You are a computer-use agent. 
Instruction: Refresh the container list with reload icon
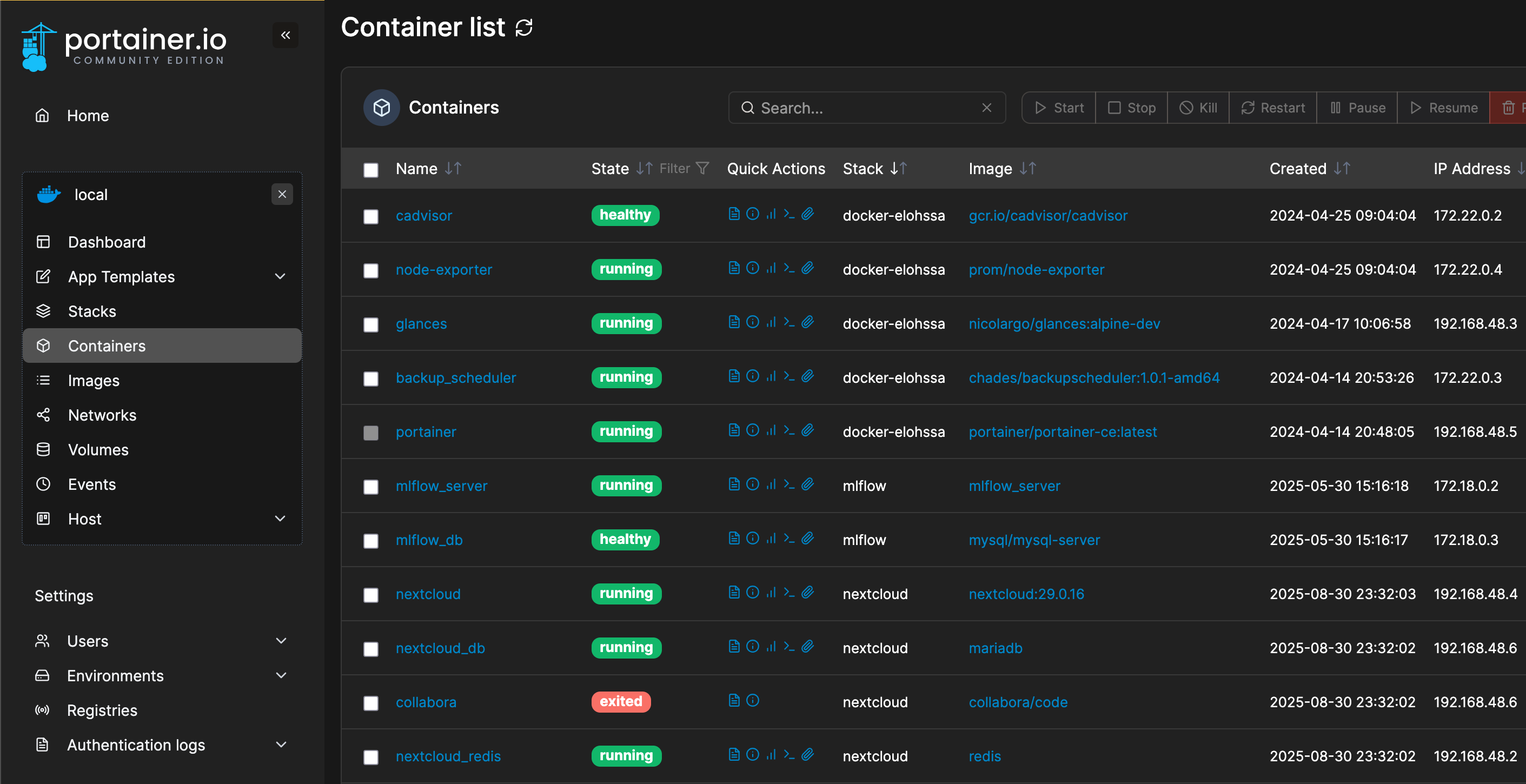(523, 28)
